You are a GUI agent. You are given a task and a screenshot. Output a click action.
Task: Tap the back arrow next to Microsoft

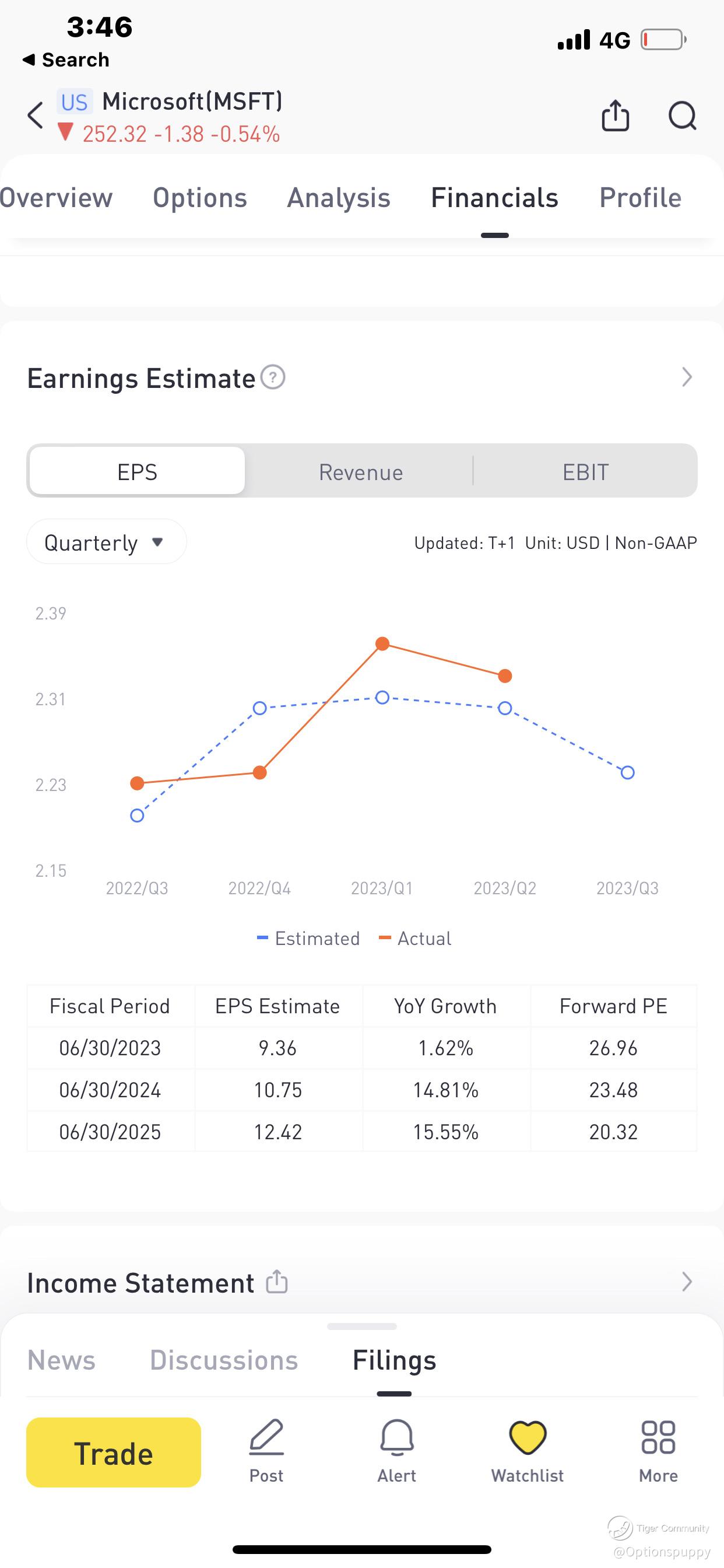36,116
